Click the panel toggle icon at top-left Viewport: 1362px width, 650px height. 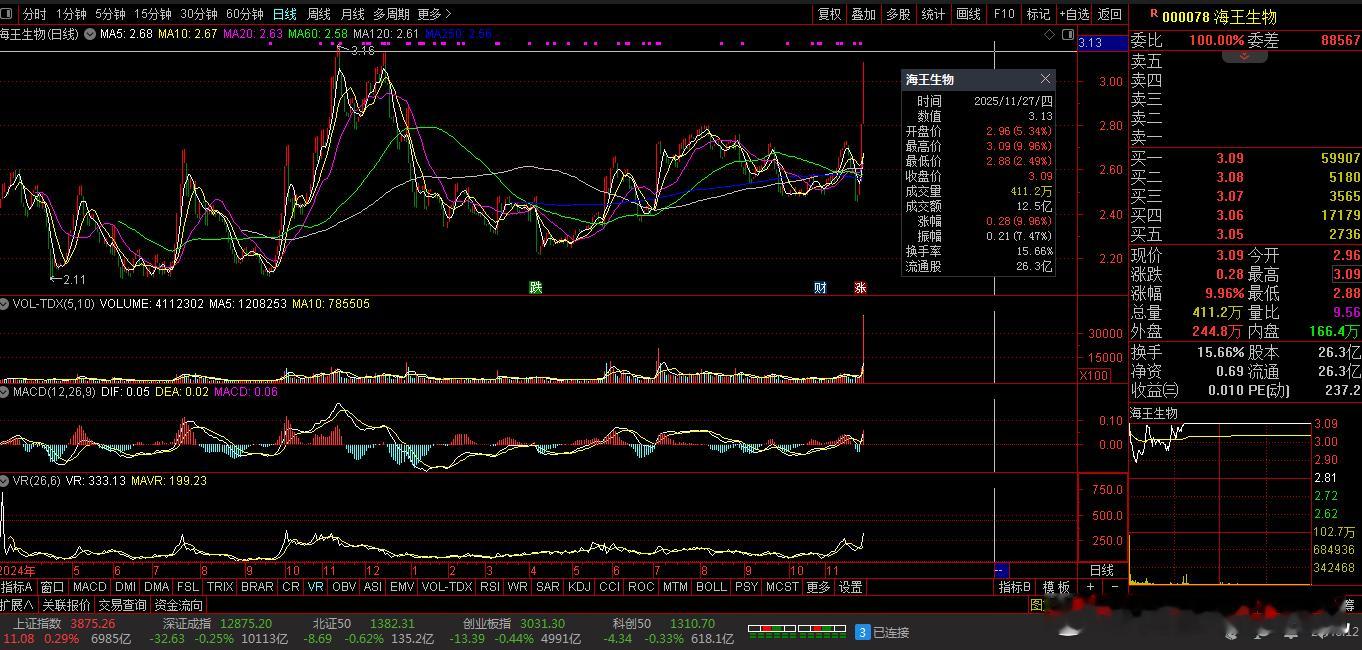pos(7,14)
